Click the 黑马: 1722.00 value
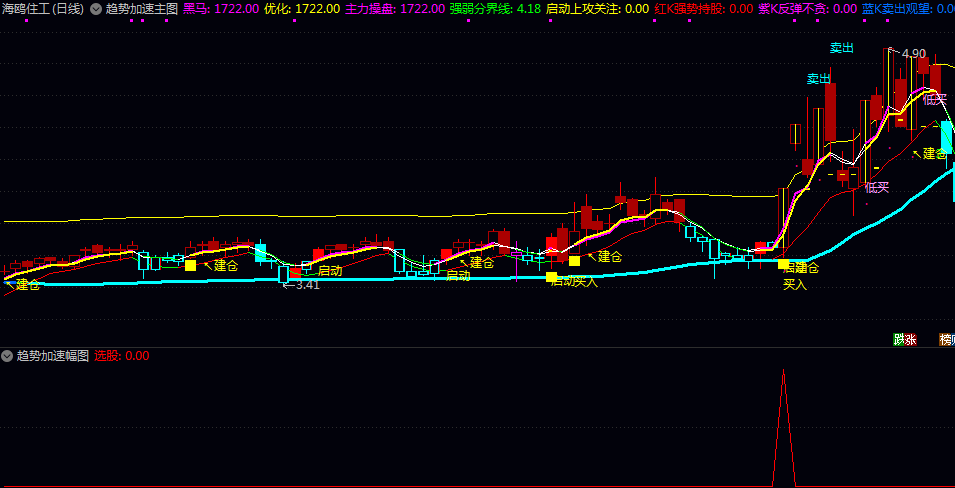955x488 pixels. (x=221, y=9)
